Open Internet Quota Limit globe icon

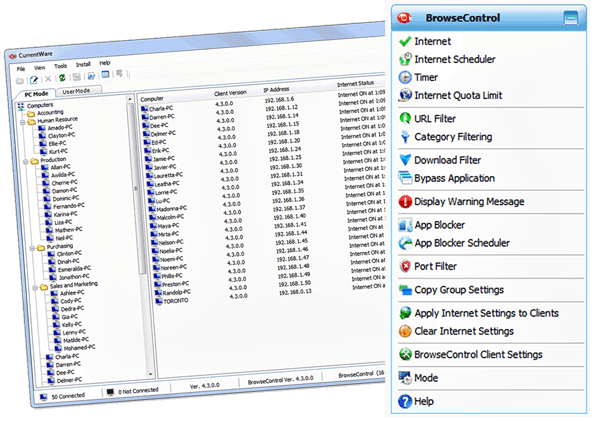(405, 95)
